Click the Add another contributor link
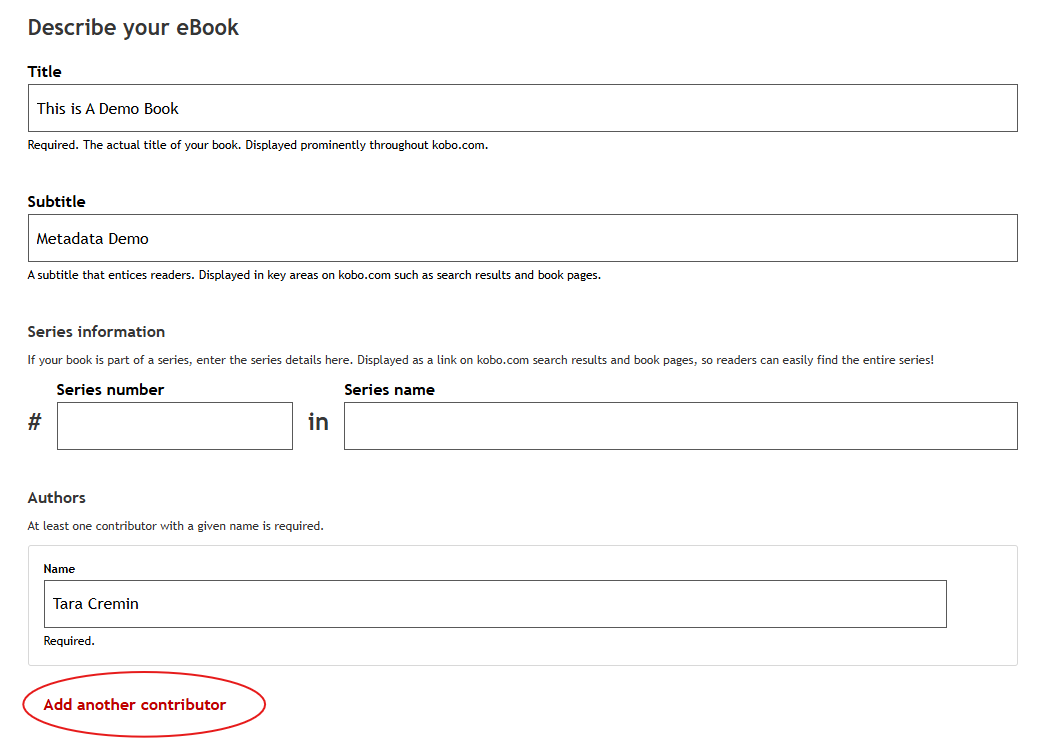The height and width of the screenshot is (740, 1055). click(x=135, y=705)
